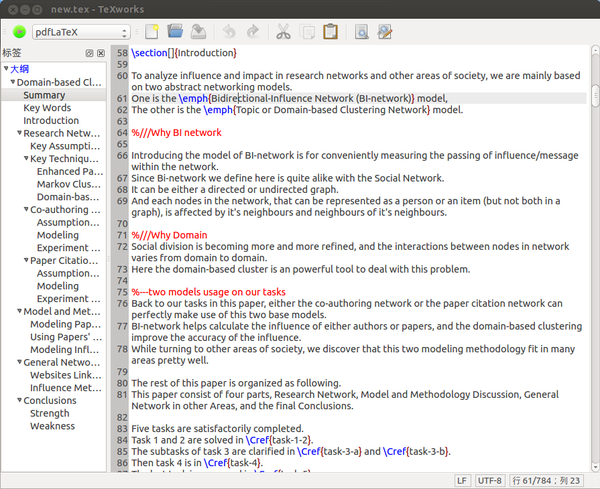Click the scrollbar down arrow
This screenshot has width=600, height=489.
point(595,468)
